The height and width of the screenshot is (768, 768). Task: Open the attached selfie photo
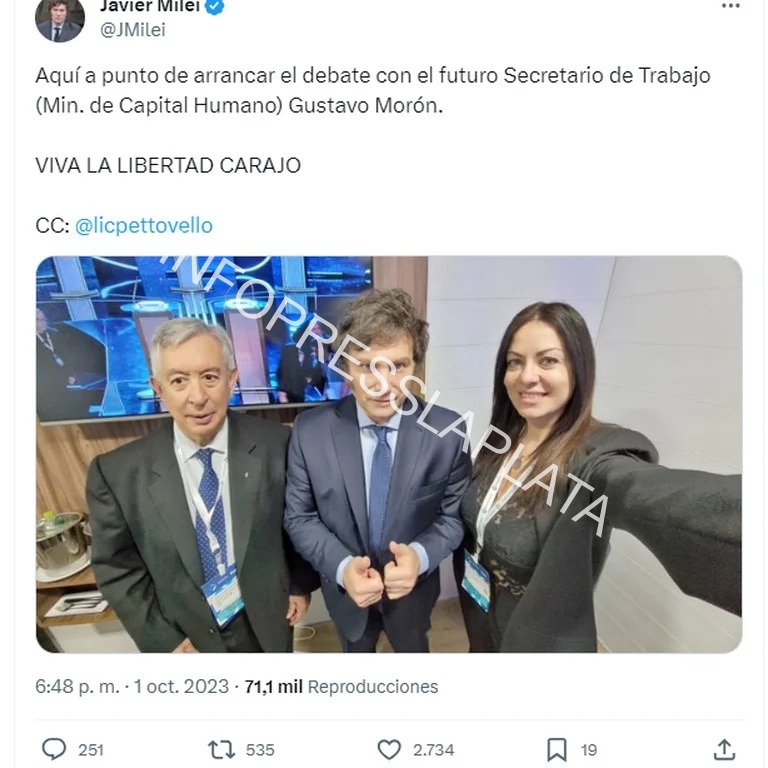[389, 454]
